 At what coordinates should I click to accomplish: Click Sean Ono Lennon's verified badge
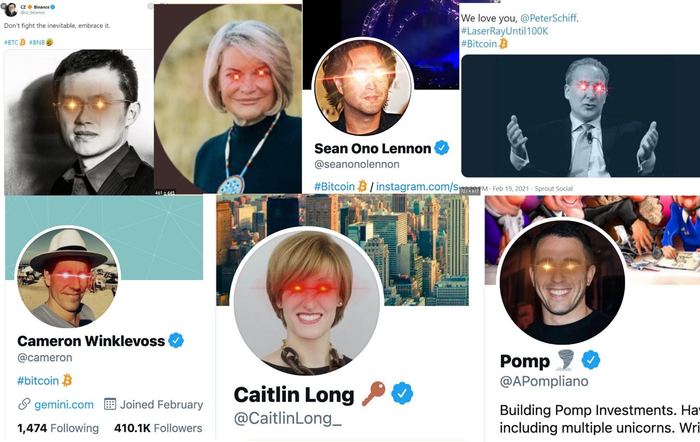pos(442,148)
